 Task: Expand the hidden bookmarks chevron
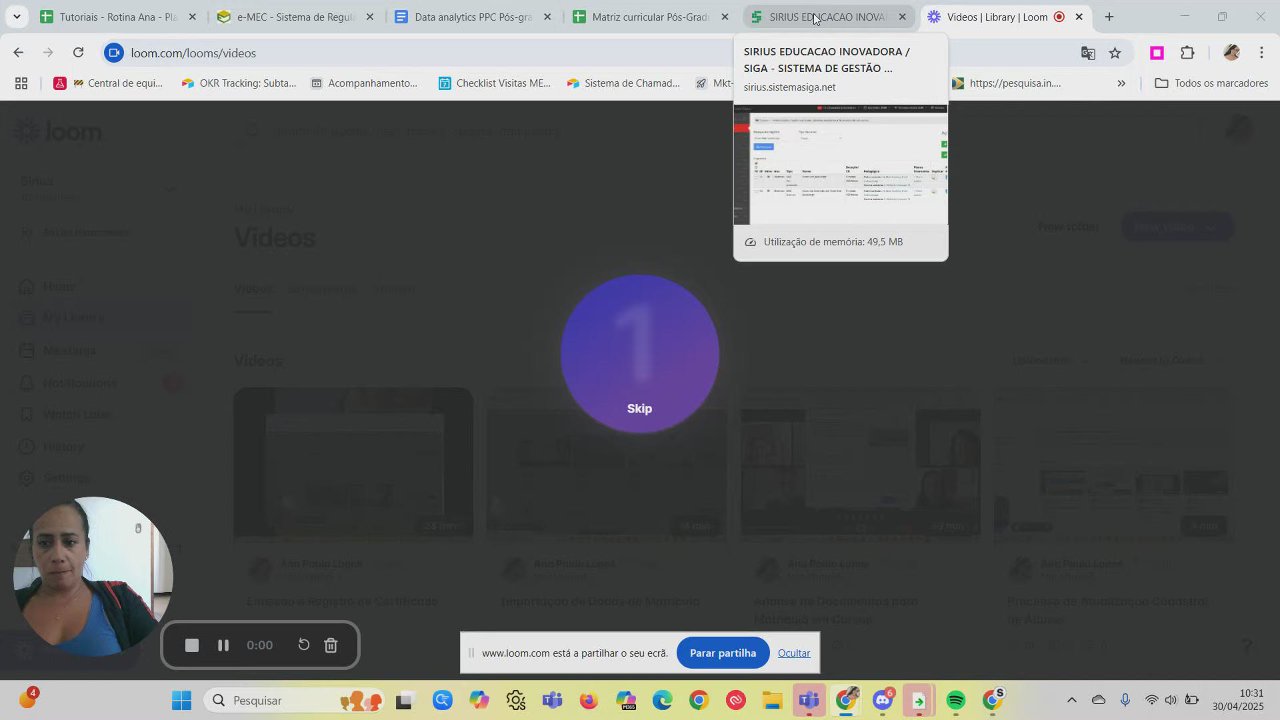(x=1121, y=83)
